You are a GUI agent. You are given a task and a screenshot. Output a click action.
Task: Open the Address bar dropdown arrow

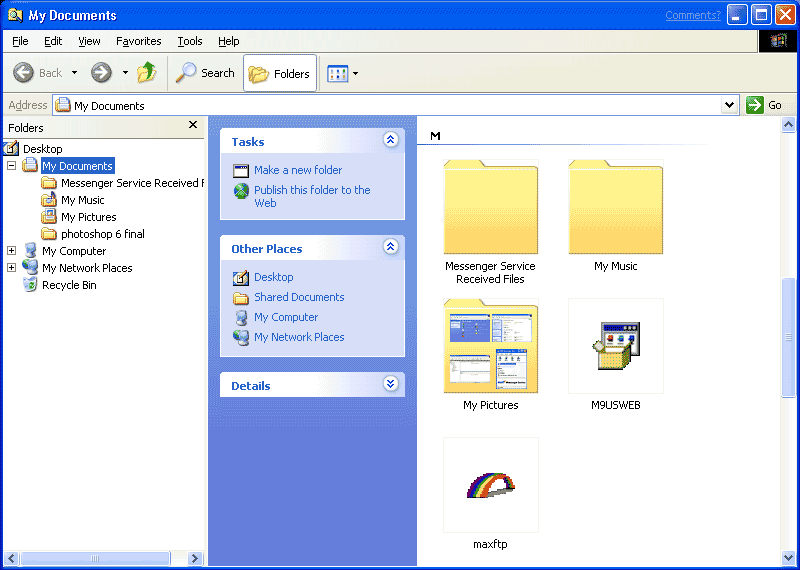(729, 105)
